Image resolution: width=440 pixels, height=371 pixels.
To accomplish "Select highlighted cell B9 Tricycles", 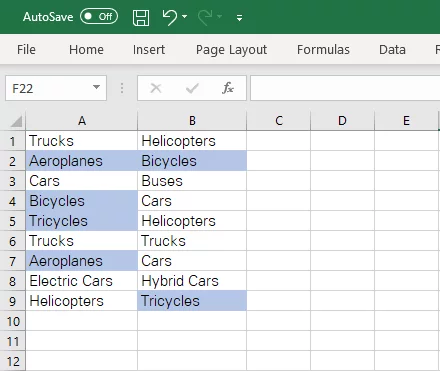I will pos(192,301).
